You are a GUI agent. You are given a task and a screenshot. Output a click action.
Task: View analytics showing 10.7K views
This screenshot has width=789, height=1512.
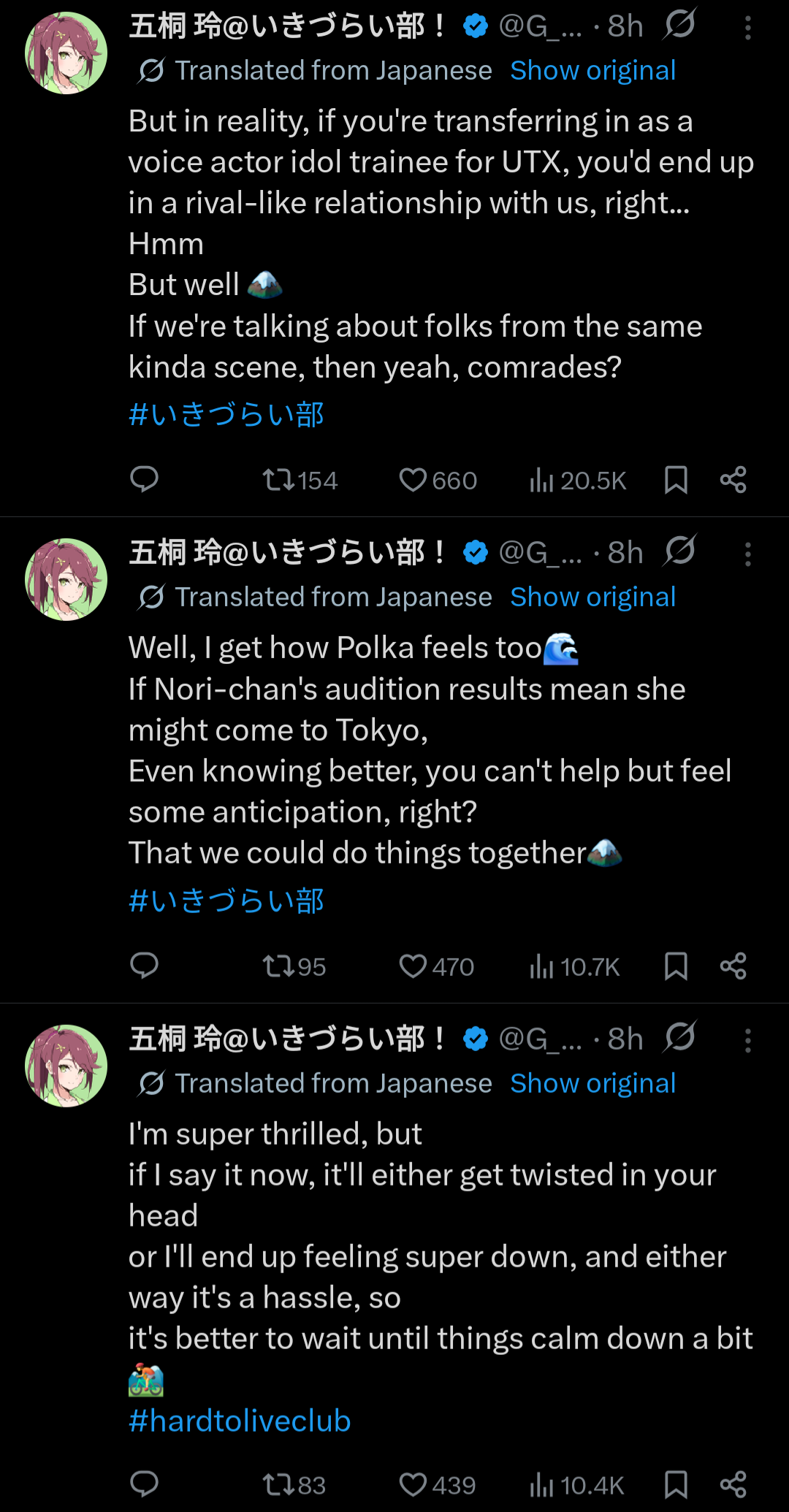click(574, 966)
